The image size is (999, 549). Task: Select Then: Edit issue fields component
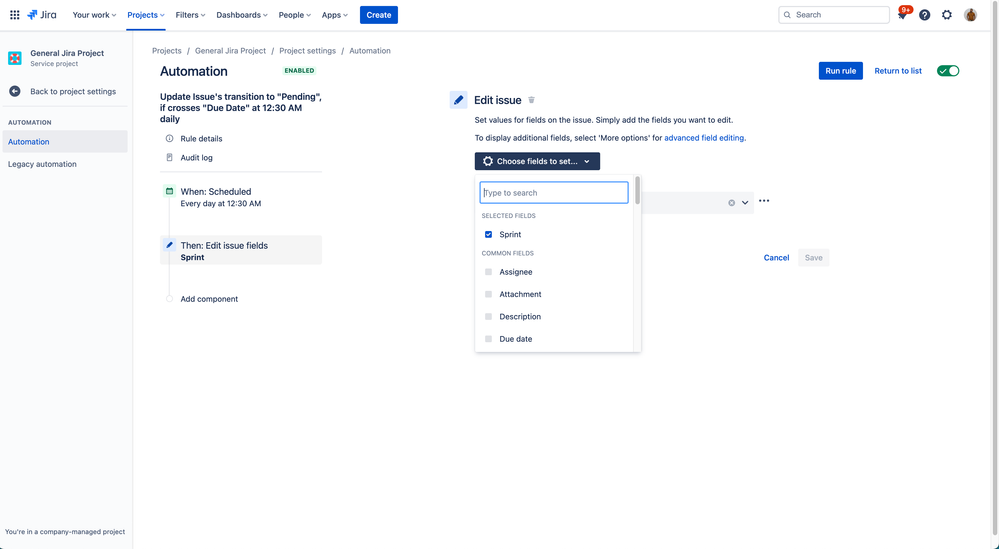pyautogui.click(x=241, y=250)
